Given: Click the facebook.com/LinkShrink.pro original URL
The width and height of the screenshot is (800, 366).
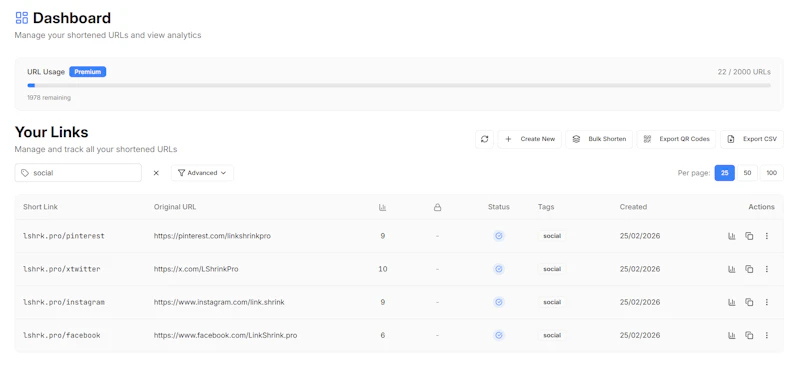Looking at the screenshot, I should (226, 335).
